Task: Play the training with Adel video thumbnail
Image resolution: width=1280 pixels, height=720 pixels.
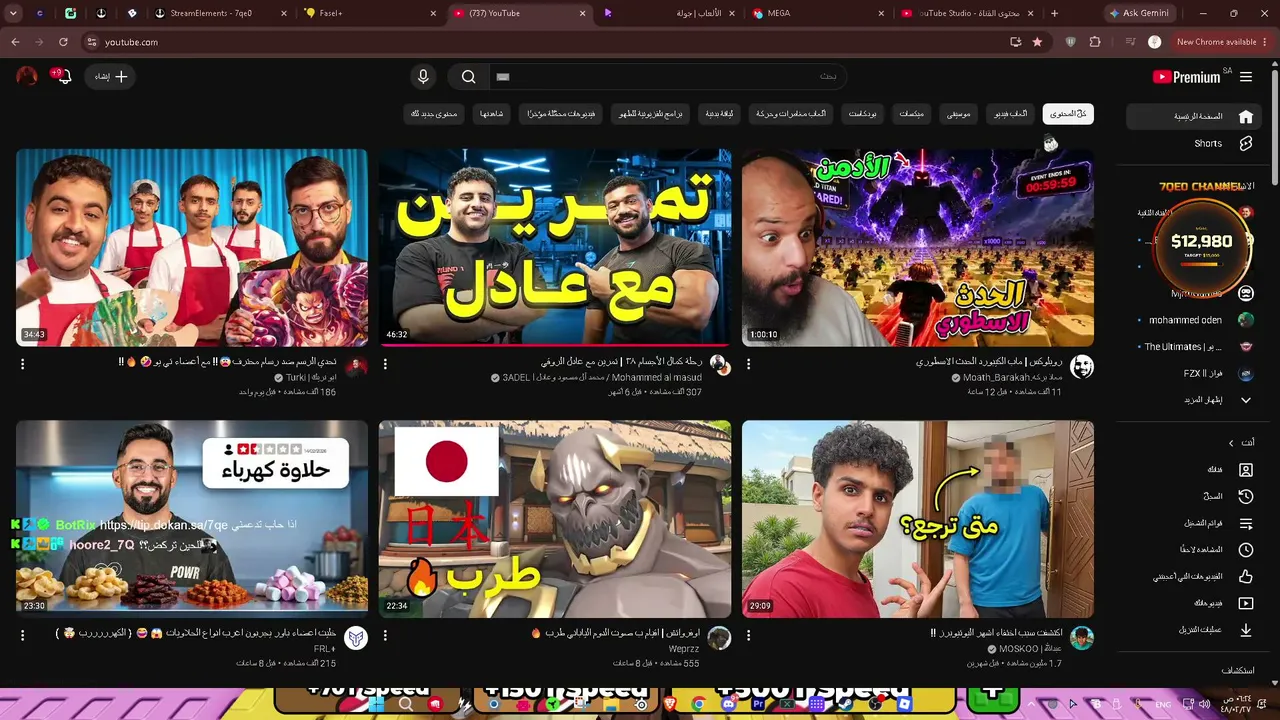Action: pos(555,248)
